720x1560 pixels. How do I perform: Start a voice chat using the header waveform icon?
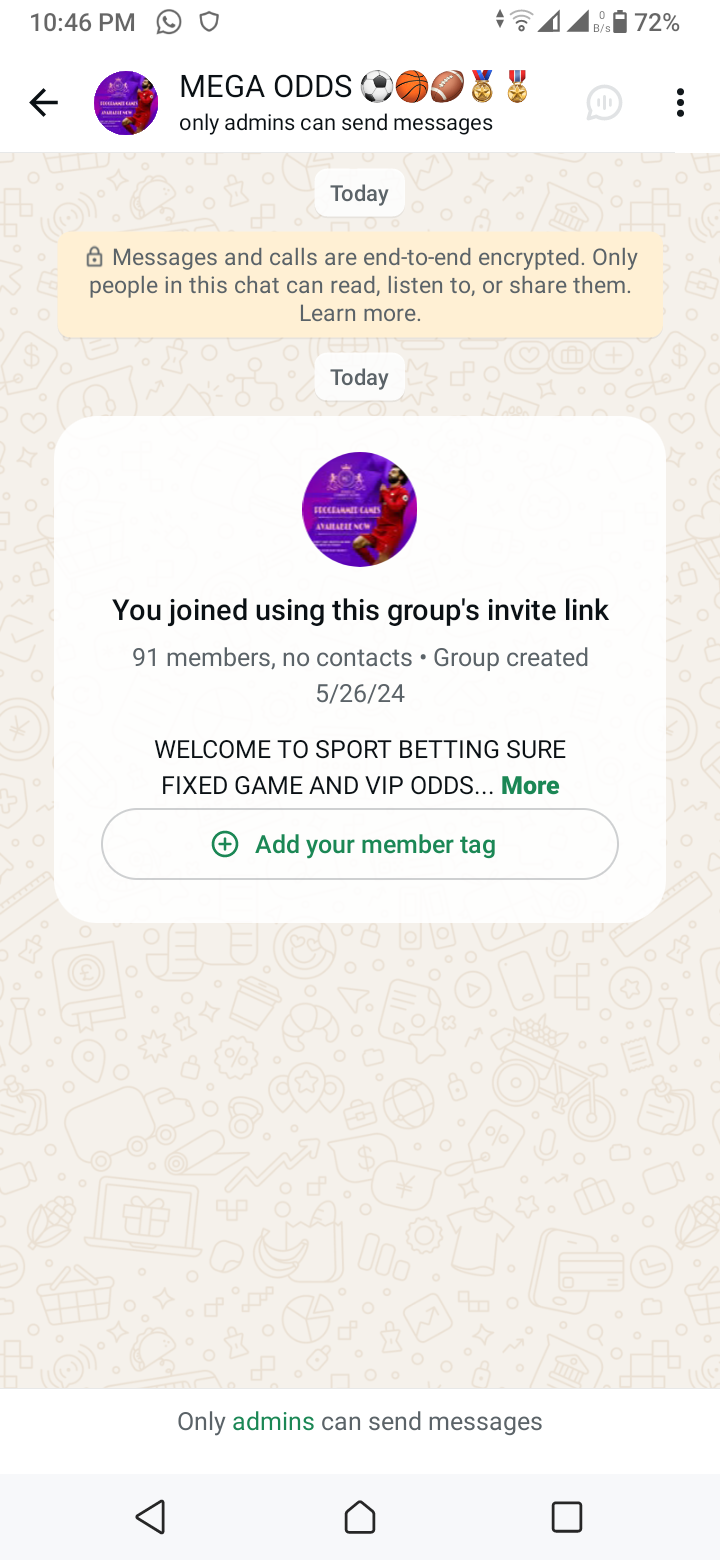[x=604, y=102]
